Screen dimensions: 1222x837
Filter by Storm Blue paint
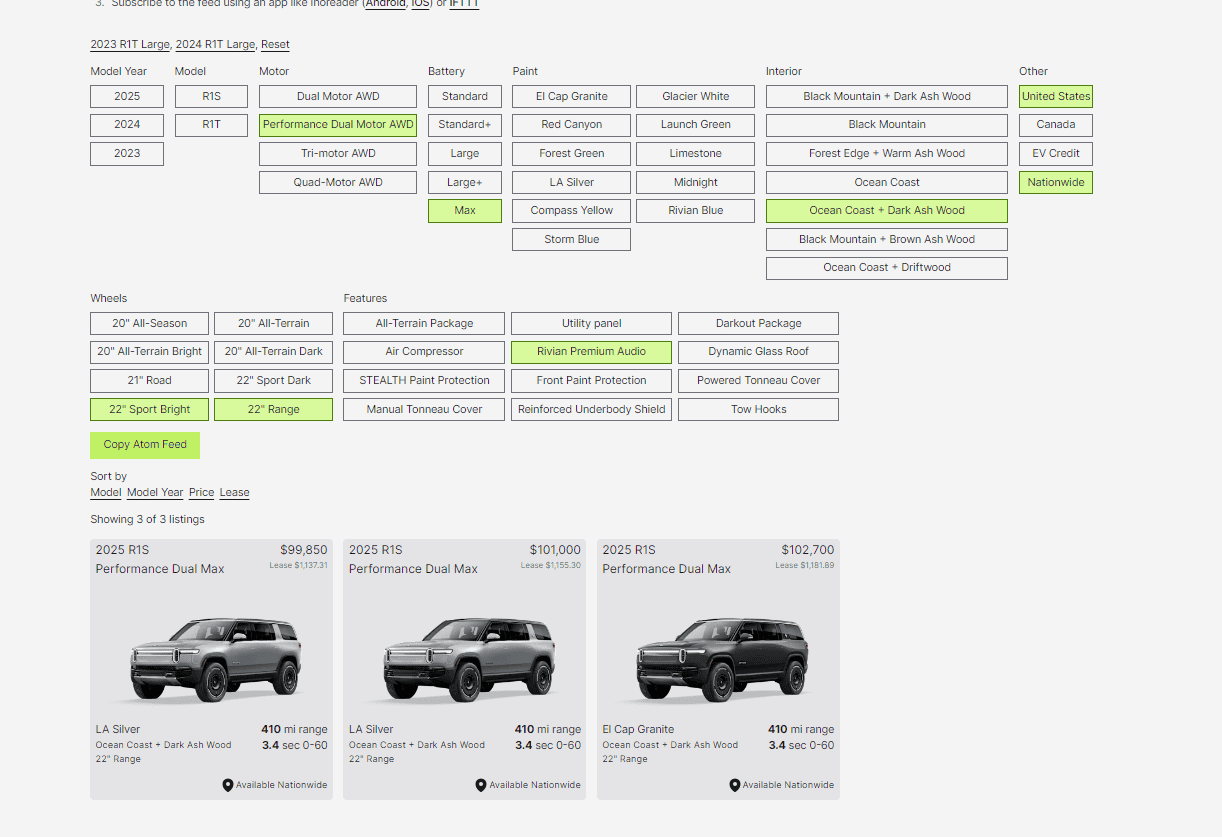coord(572,240)
